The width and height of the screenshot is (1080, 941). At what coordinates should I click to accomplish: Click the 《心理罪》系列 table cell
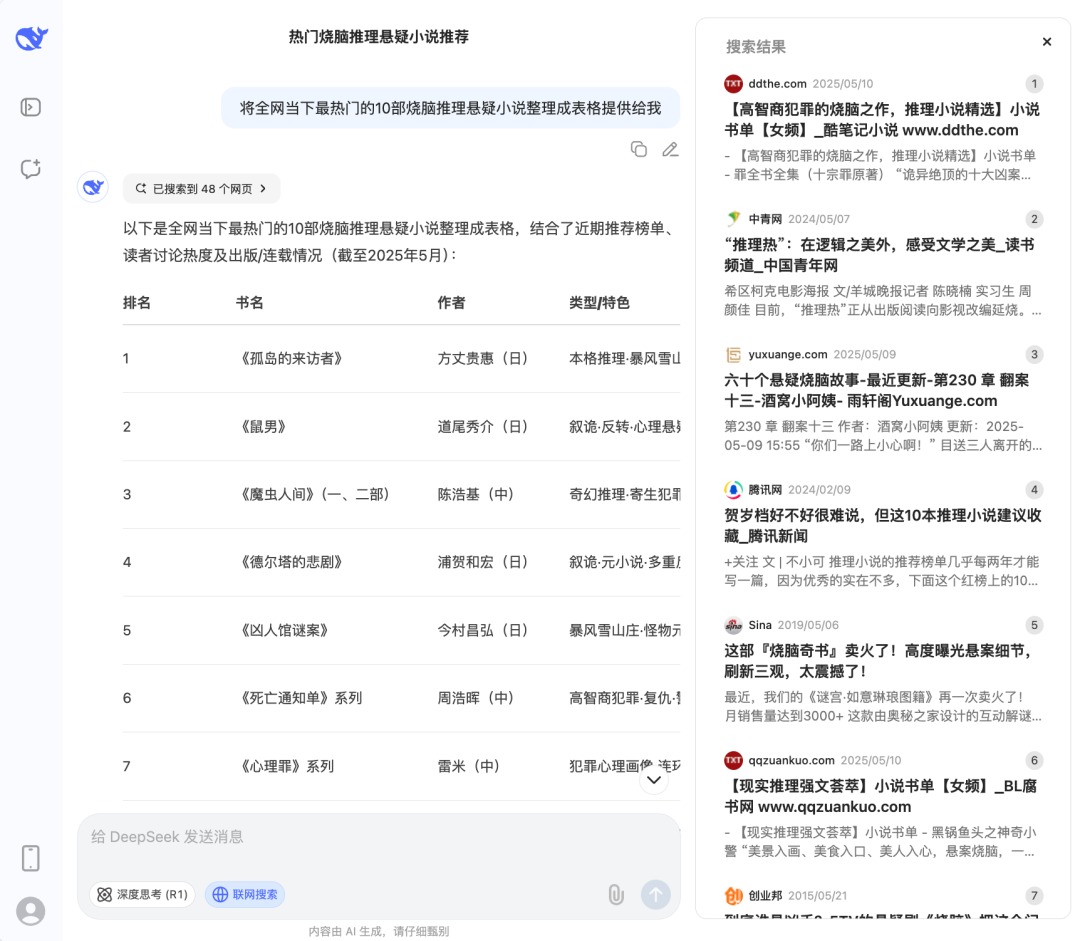(285, 766)
